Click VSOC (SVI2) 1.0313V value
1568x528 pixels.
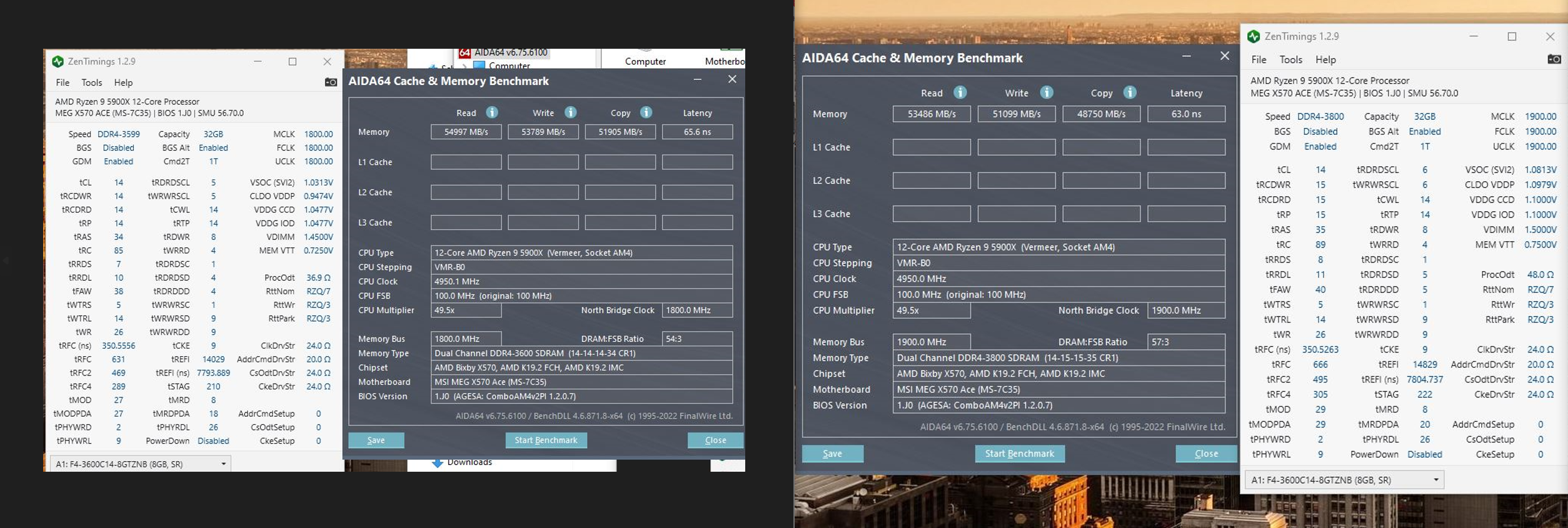318,182
